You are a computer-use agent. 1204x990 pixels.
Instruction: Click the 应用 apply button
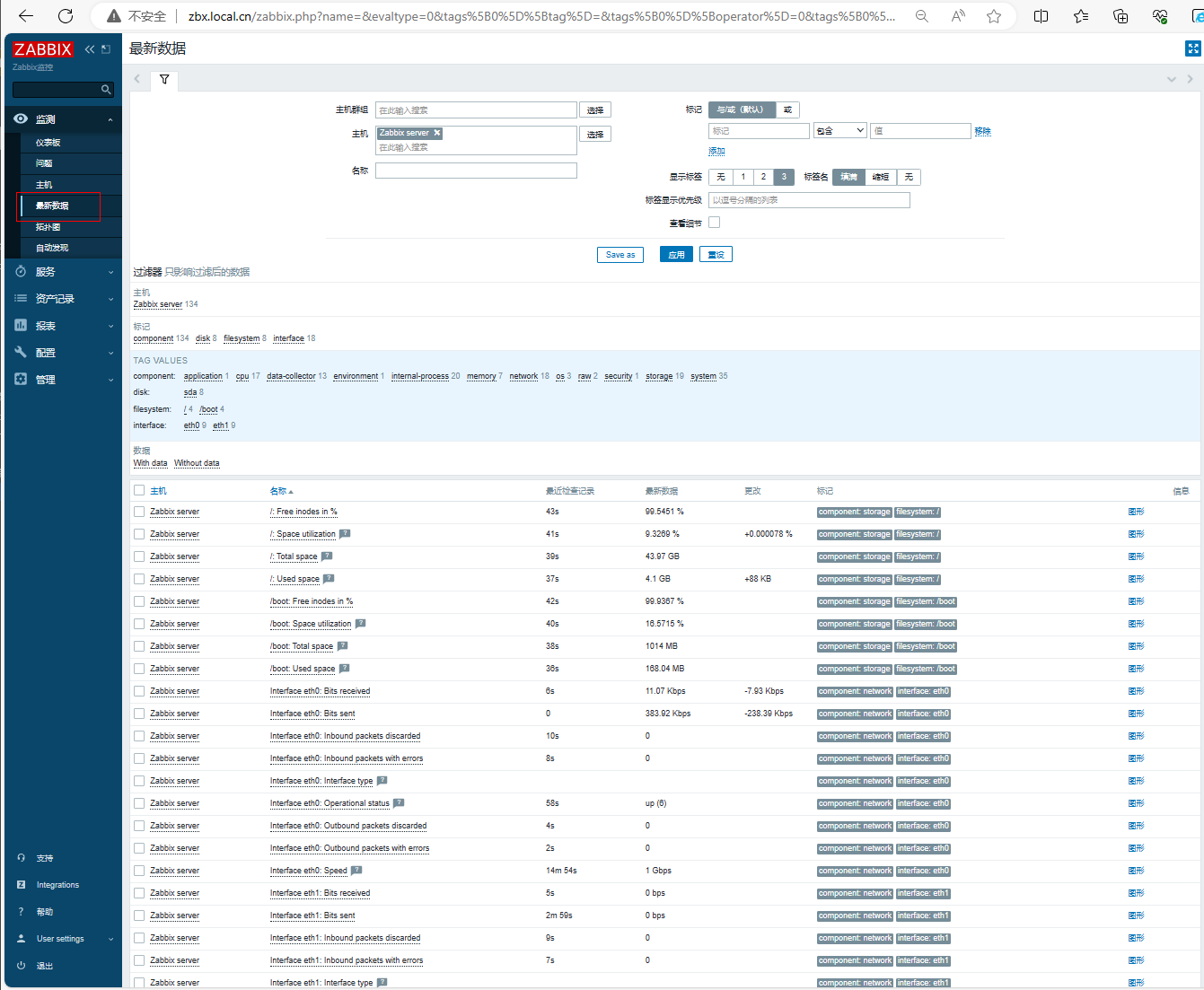(676, 255)
